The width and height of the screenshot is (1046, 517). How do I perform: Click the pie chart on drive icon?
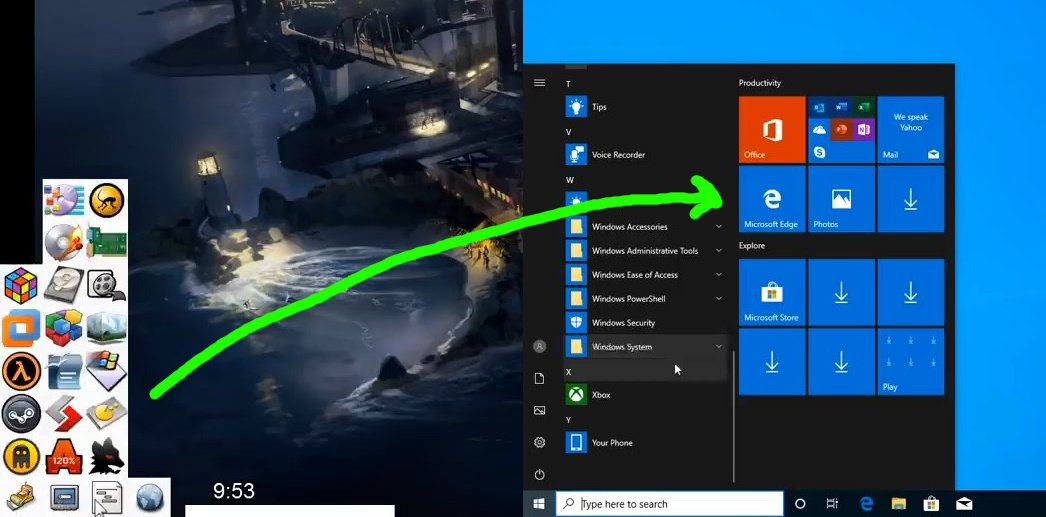[x=107, y=414]
